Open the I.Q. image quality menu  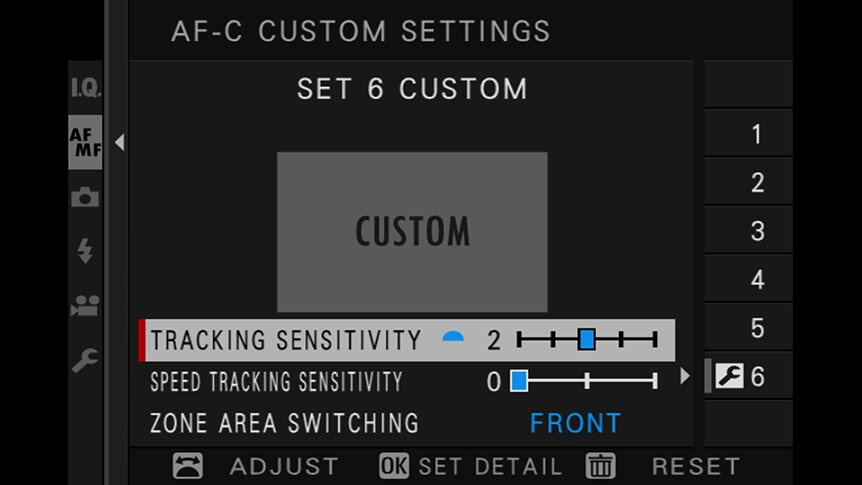85,87
